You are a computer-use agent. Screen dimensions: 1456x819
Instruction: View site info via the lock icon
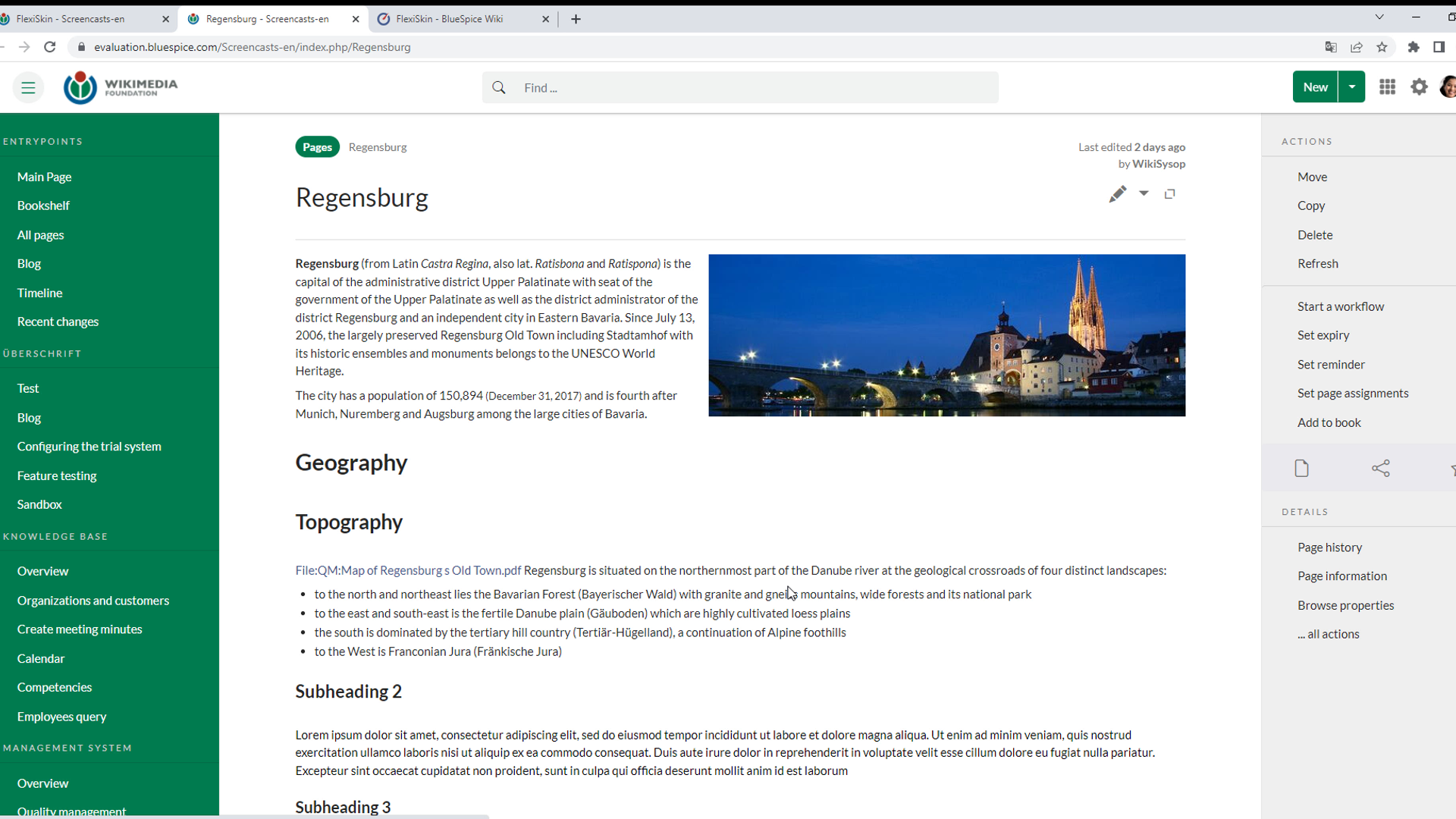[81, 47]
